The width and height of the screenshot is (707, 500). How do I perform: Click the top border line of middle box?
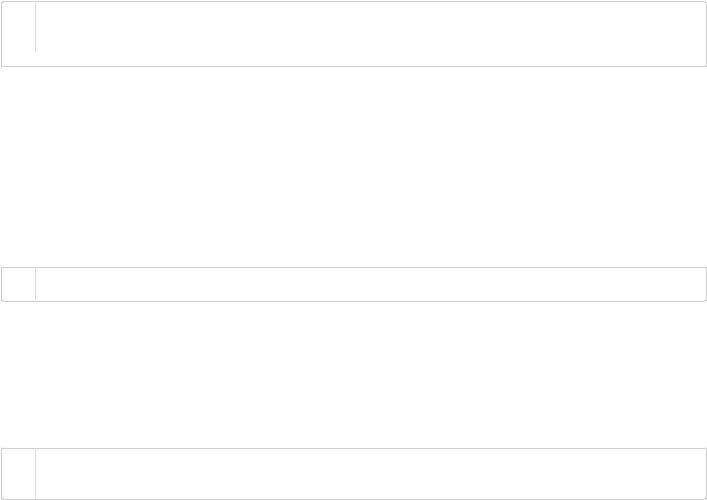click(354, 267)
